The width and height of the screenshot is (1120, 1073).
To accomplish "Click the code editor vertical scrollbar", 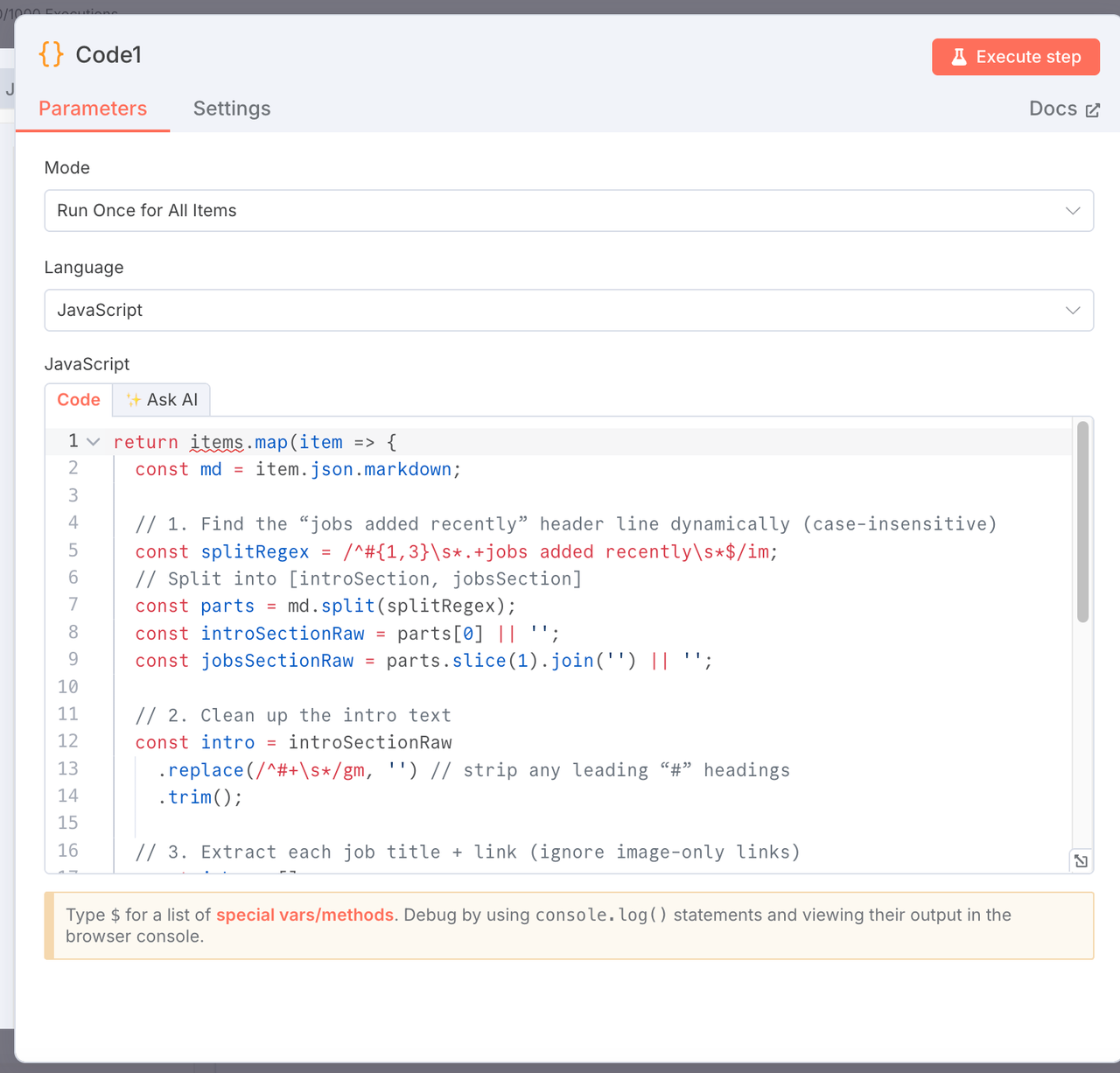I will (x=1083, y=522).
